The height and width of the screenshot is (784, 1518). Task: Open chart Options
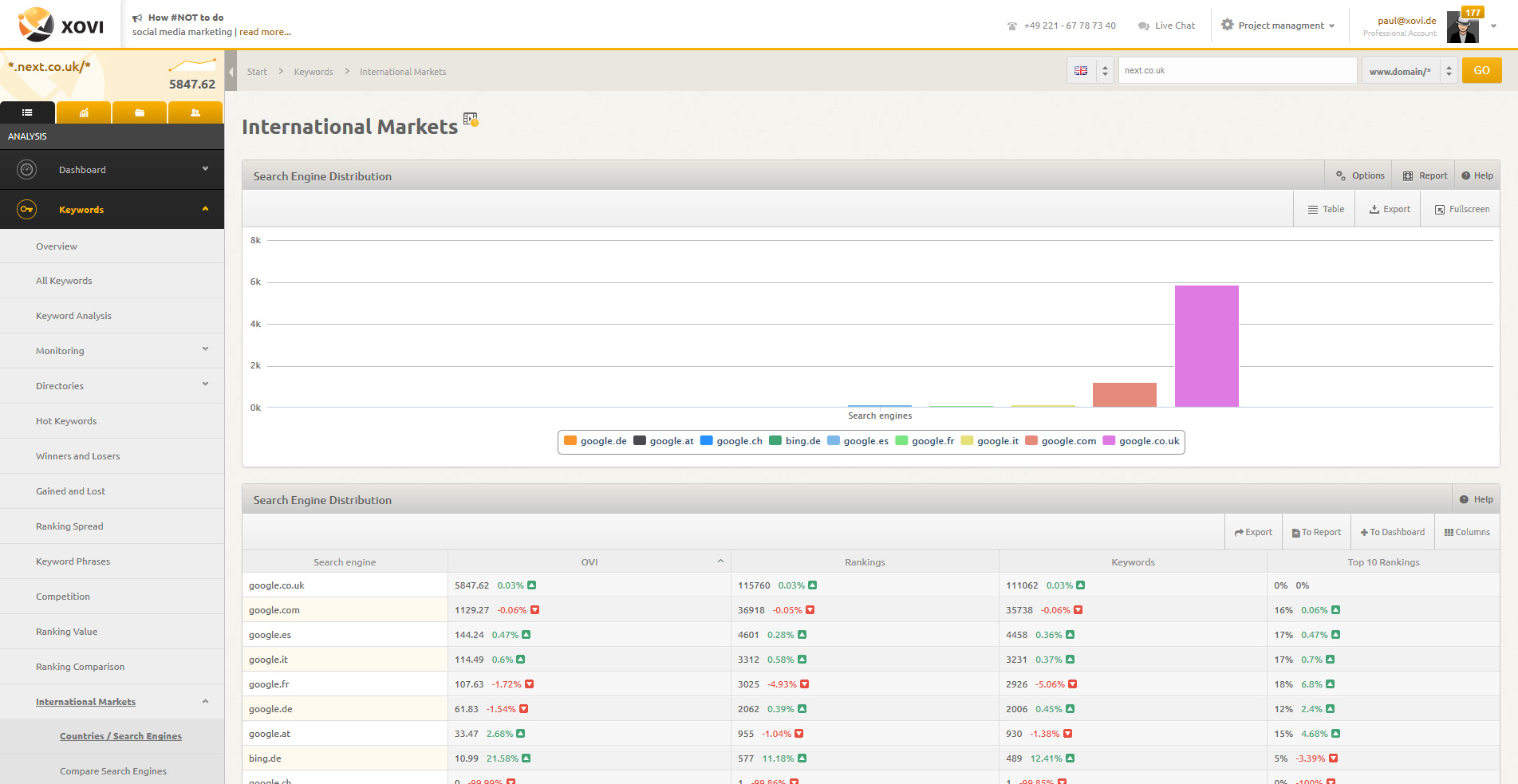pos(1360,175)
